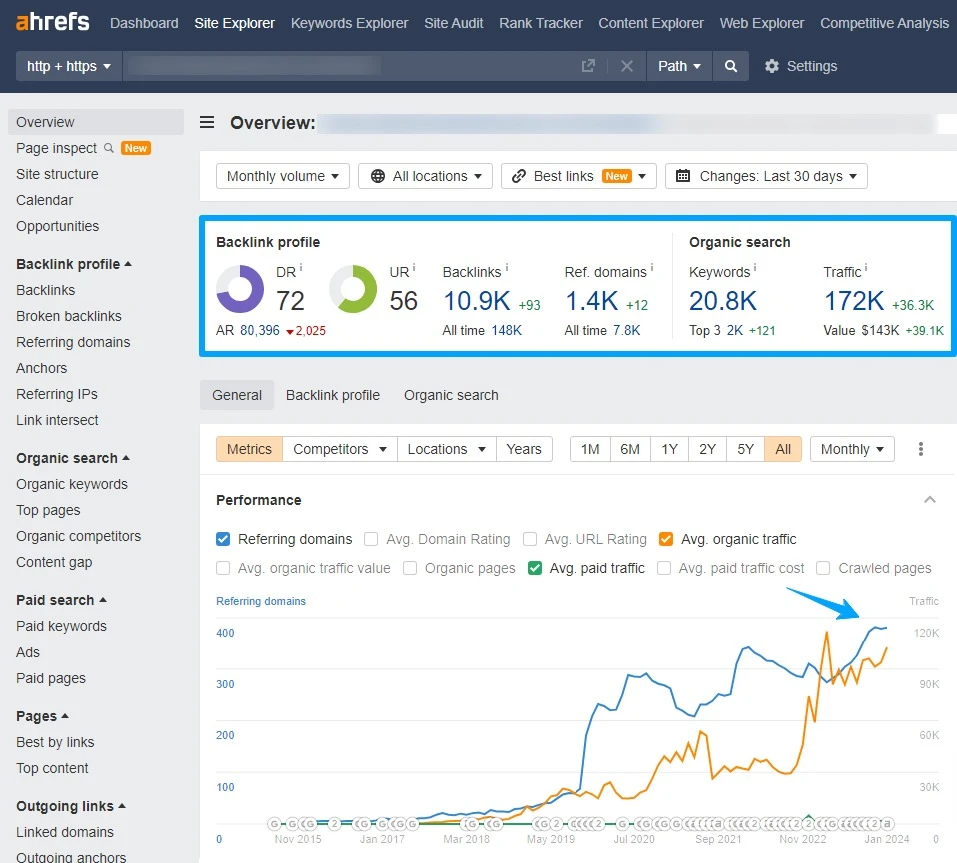Viewport: 957px width, 863px height.
Task: Click the Ahrefs logo
Action: click(52, 23)
